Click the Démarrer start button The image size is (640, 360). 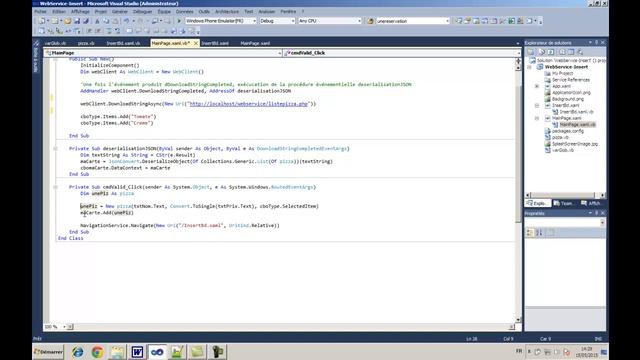pos(48,352)
